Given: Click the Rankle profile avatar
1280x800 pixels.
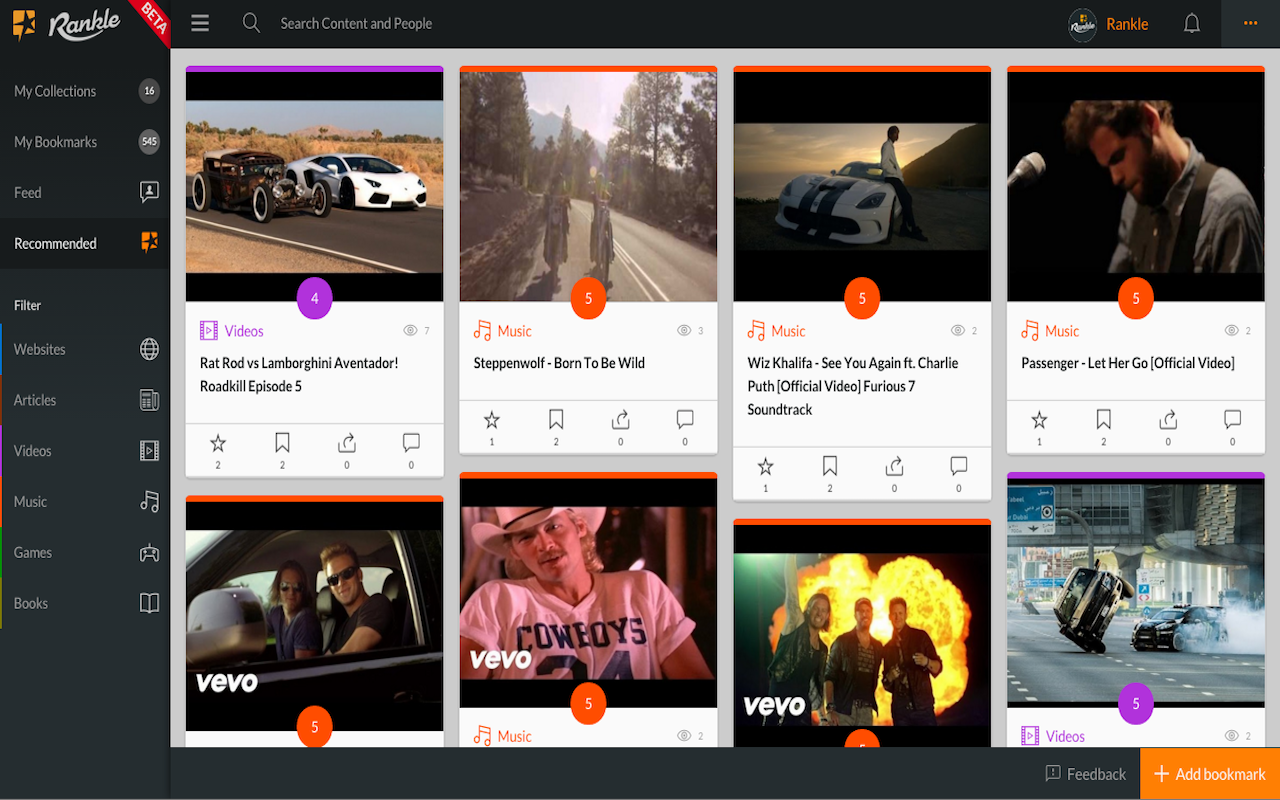Looking at the screenshot, I should tap(1083, 24).
